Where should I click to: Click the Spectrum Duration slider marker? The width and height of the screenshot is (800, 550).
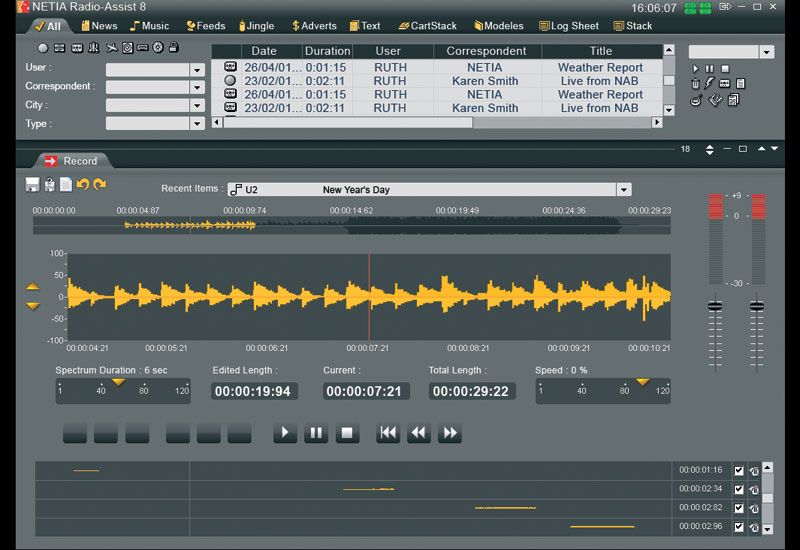click(118, 382)
